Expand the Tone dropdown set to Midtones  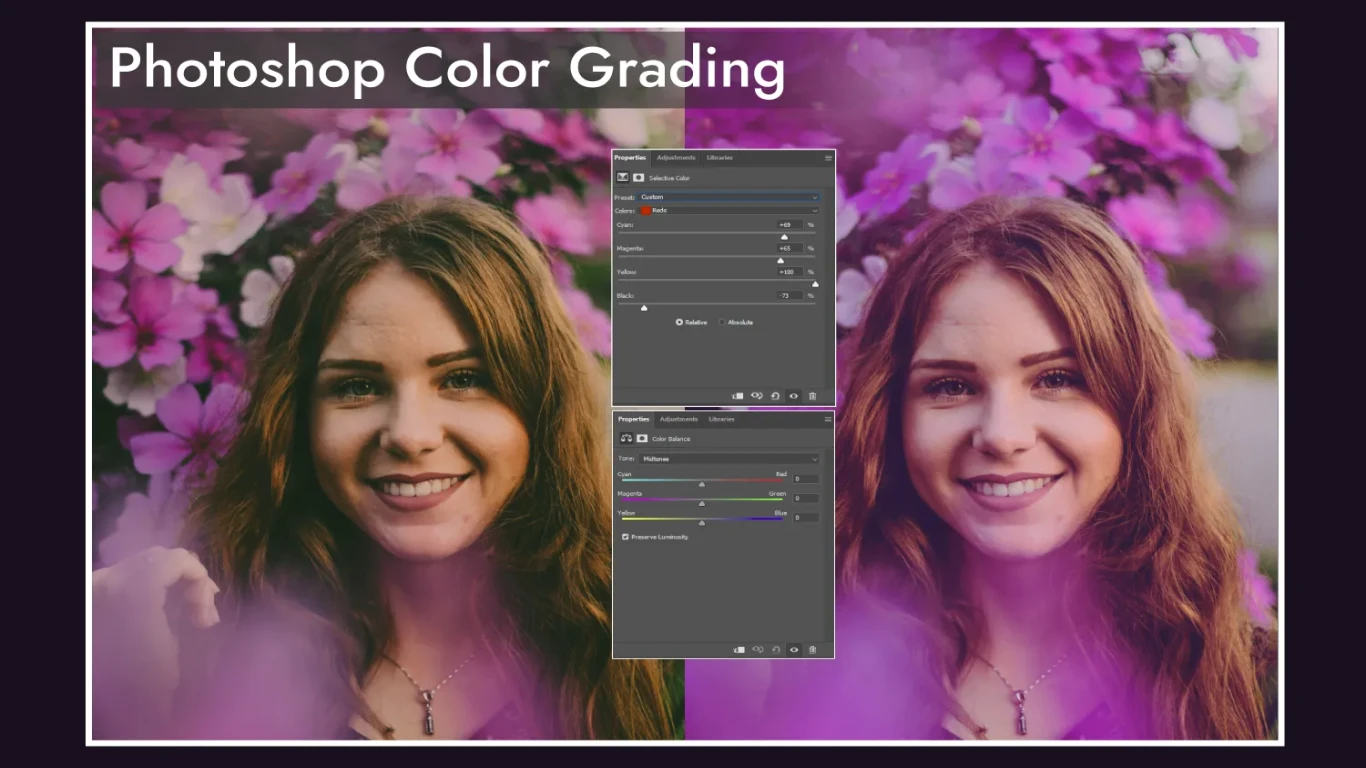[729, 458]
